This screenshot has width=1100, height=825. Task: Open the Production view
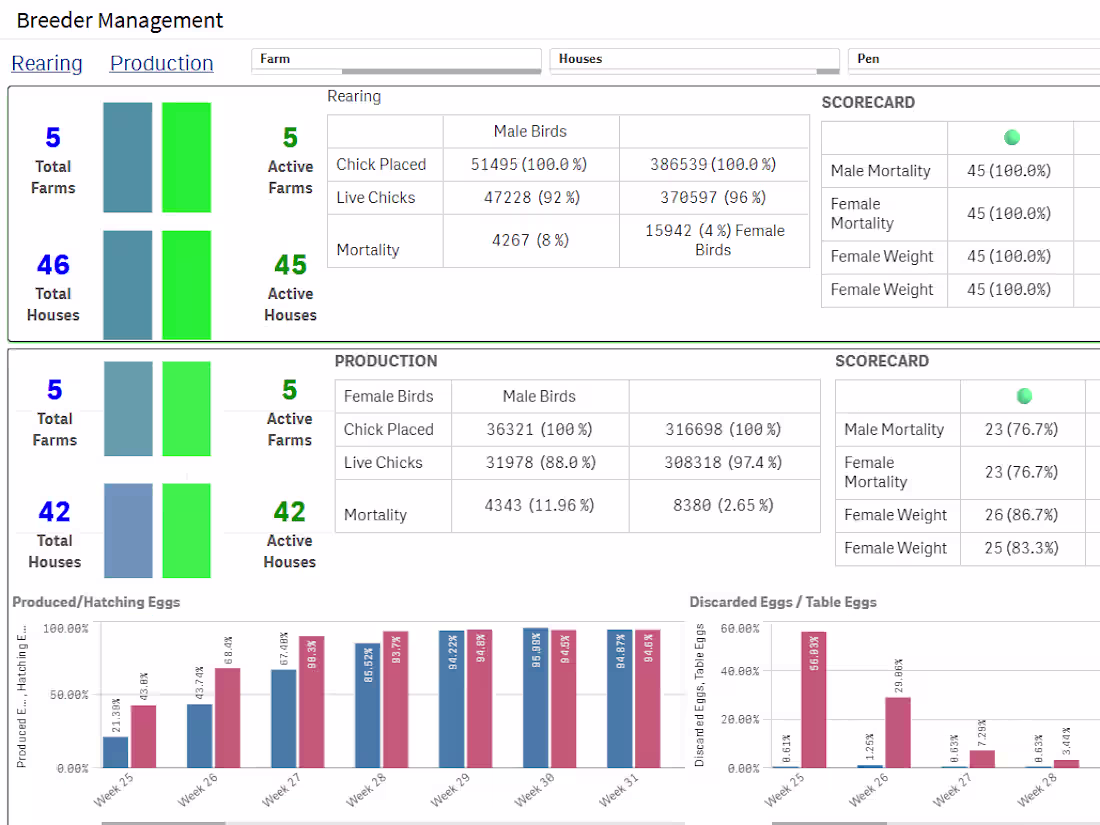161,63
